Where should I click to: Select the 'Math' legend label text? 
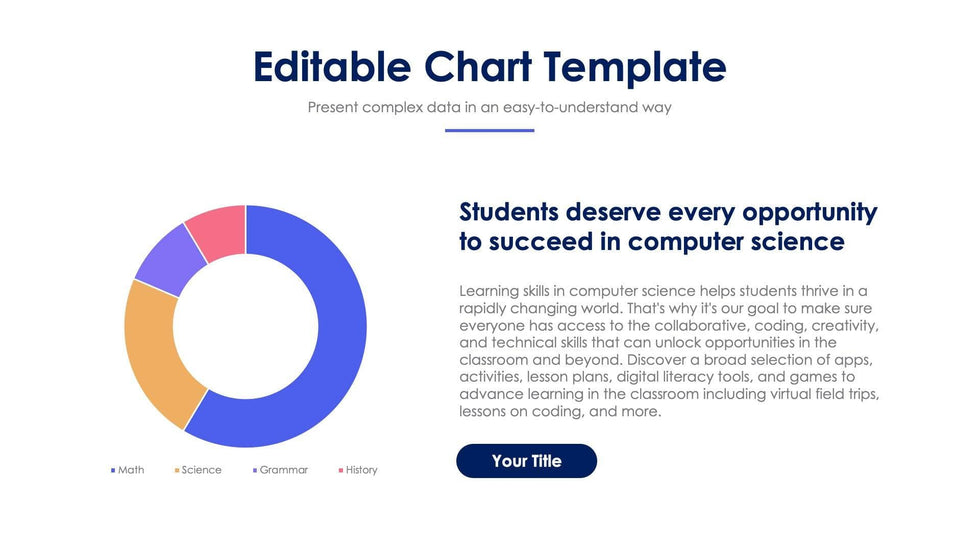pyautogui.click(x=131, y=470)
